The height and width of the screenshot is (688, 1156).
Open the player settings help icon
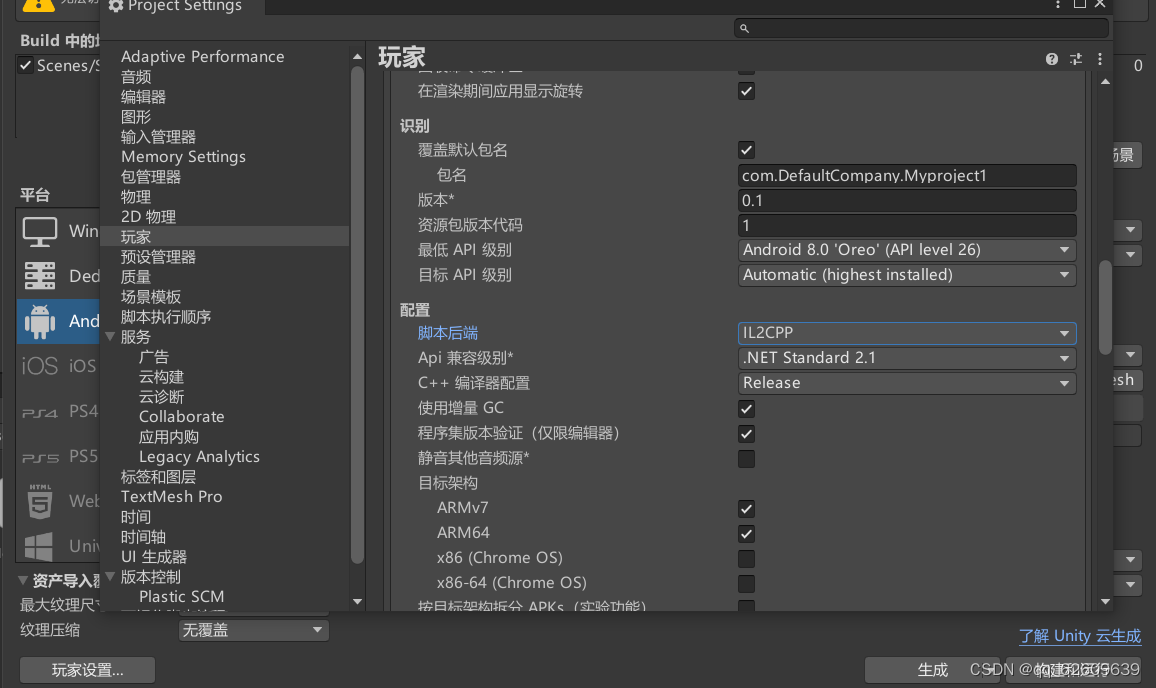(x=1051, y=59)
